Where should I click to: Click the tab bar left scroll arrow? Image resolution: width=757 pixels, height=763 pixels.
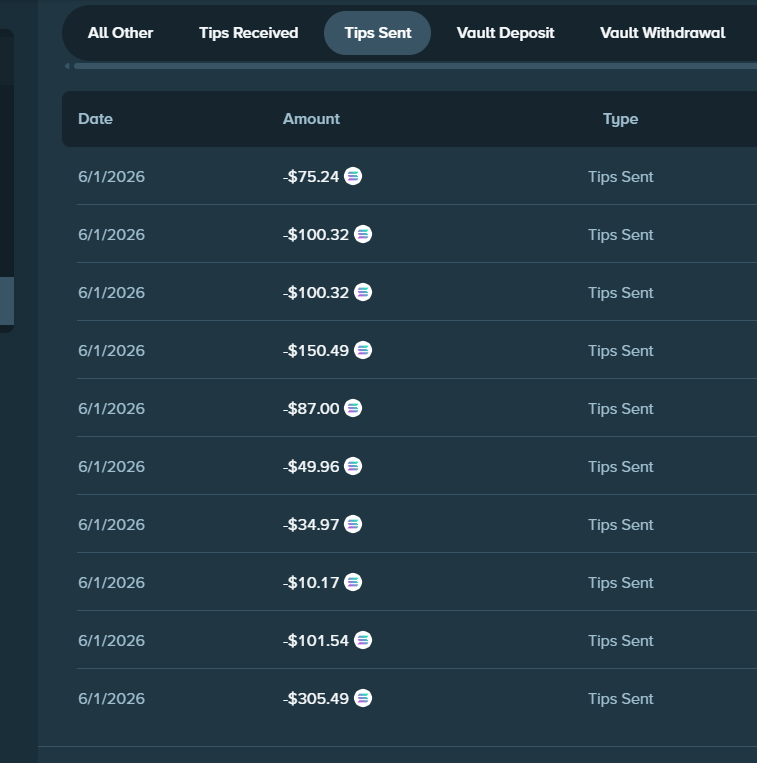[x=67, y=66]
